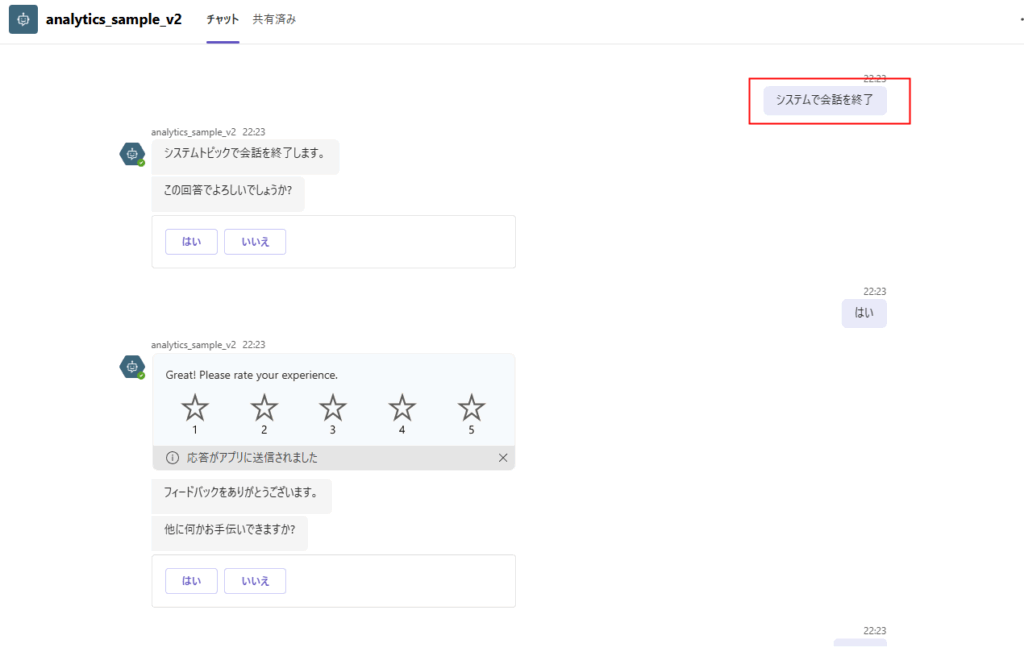Click the 他に何かお手伝いできますか message
Screen dimensions: 1024x656
(229, 533)
